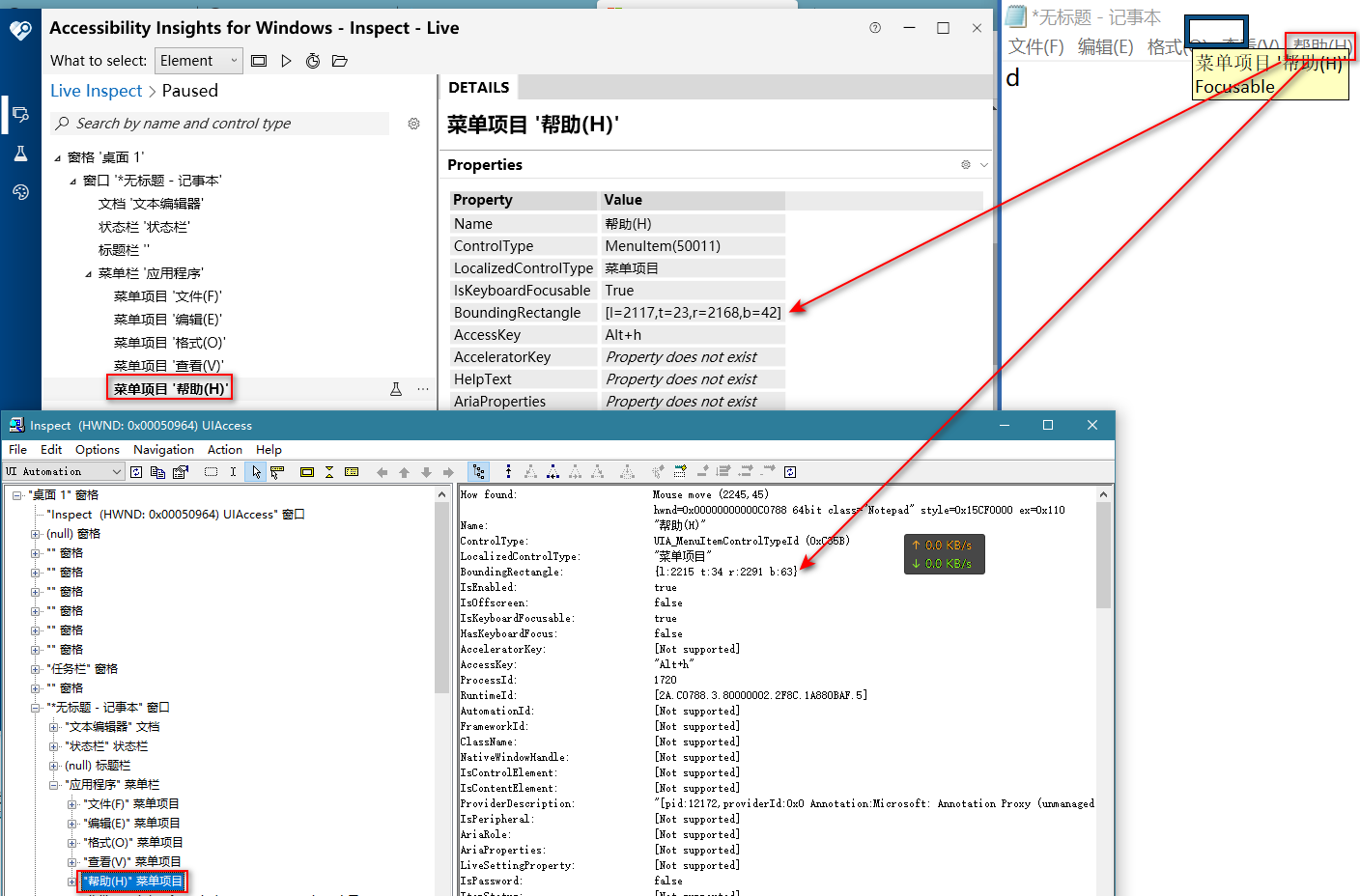The height and width of the screenshot is (896, 1360).
Task: Open help via the question mark button
Action: point(875,28)
